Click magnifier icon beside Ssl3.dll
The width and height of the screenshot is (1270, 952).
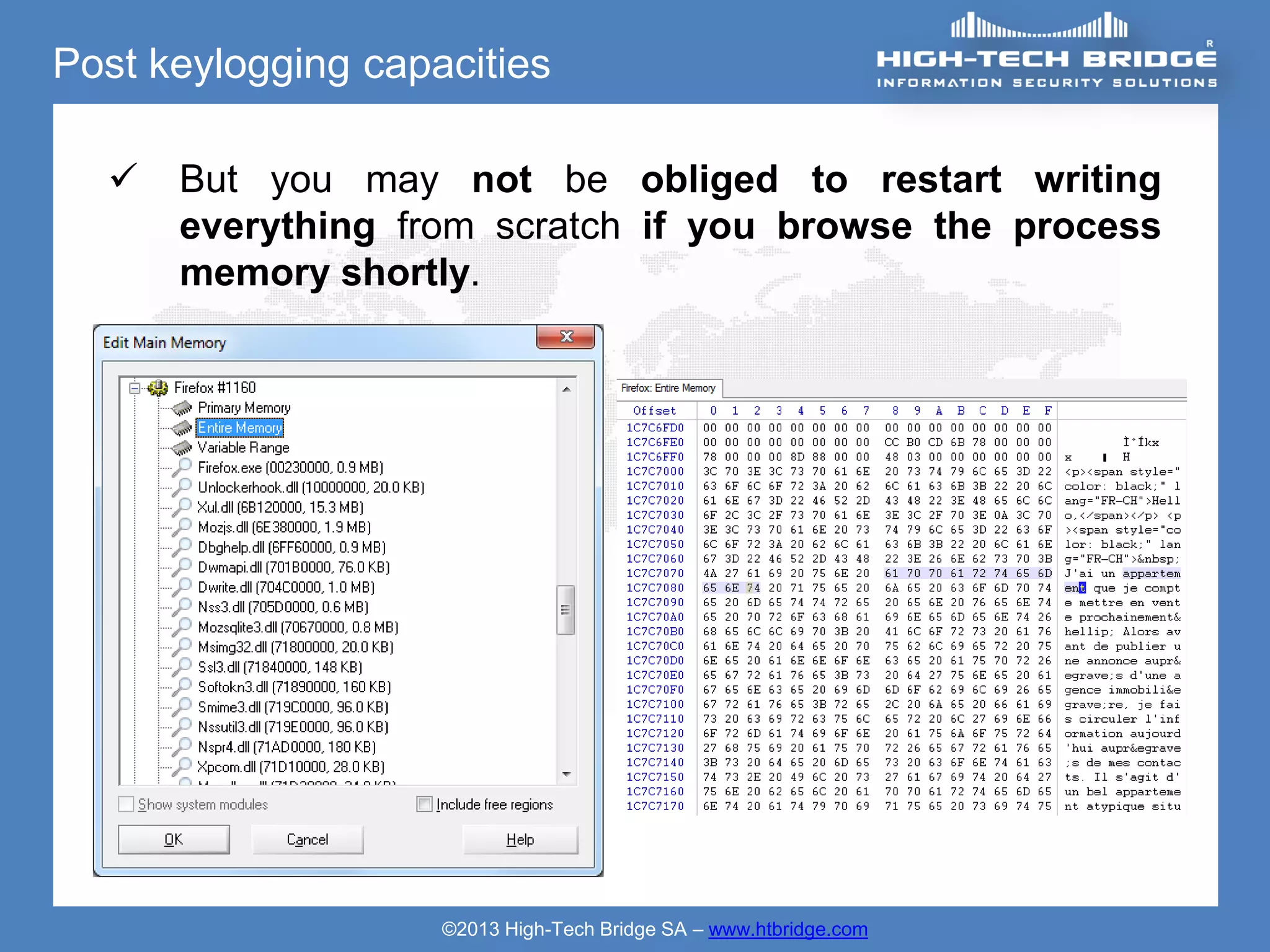coord(182,666)
